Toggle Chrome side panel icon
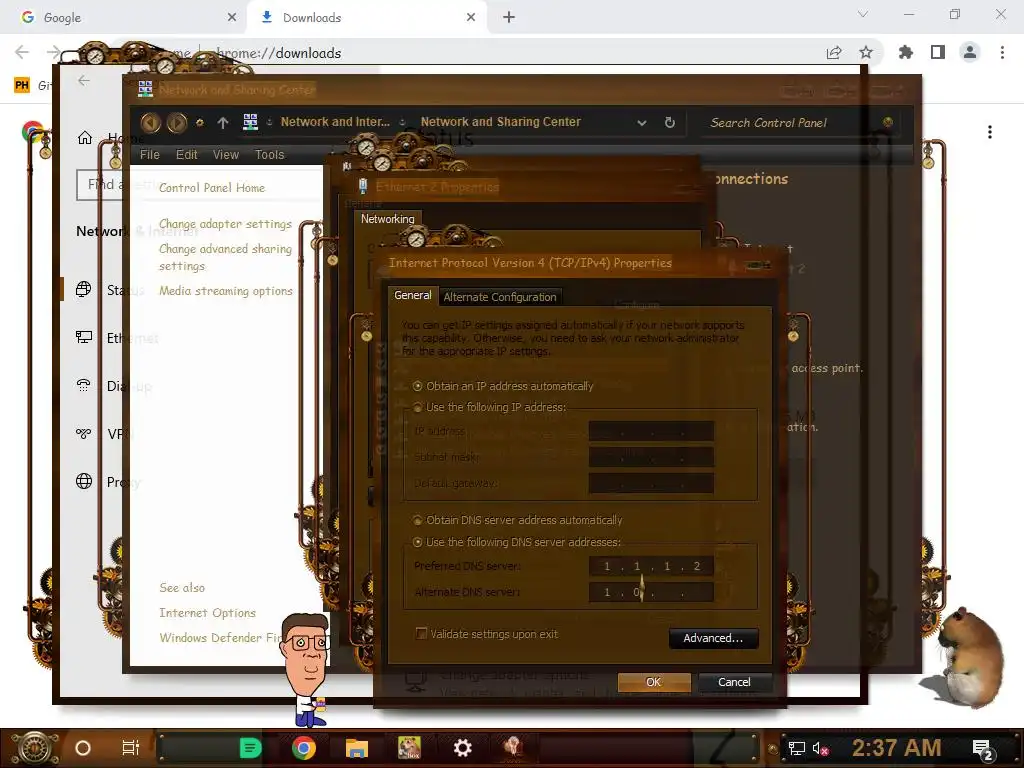 pos(938,52)
